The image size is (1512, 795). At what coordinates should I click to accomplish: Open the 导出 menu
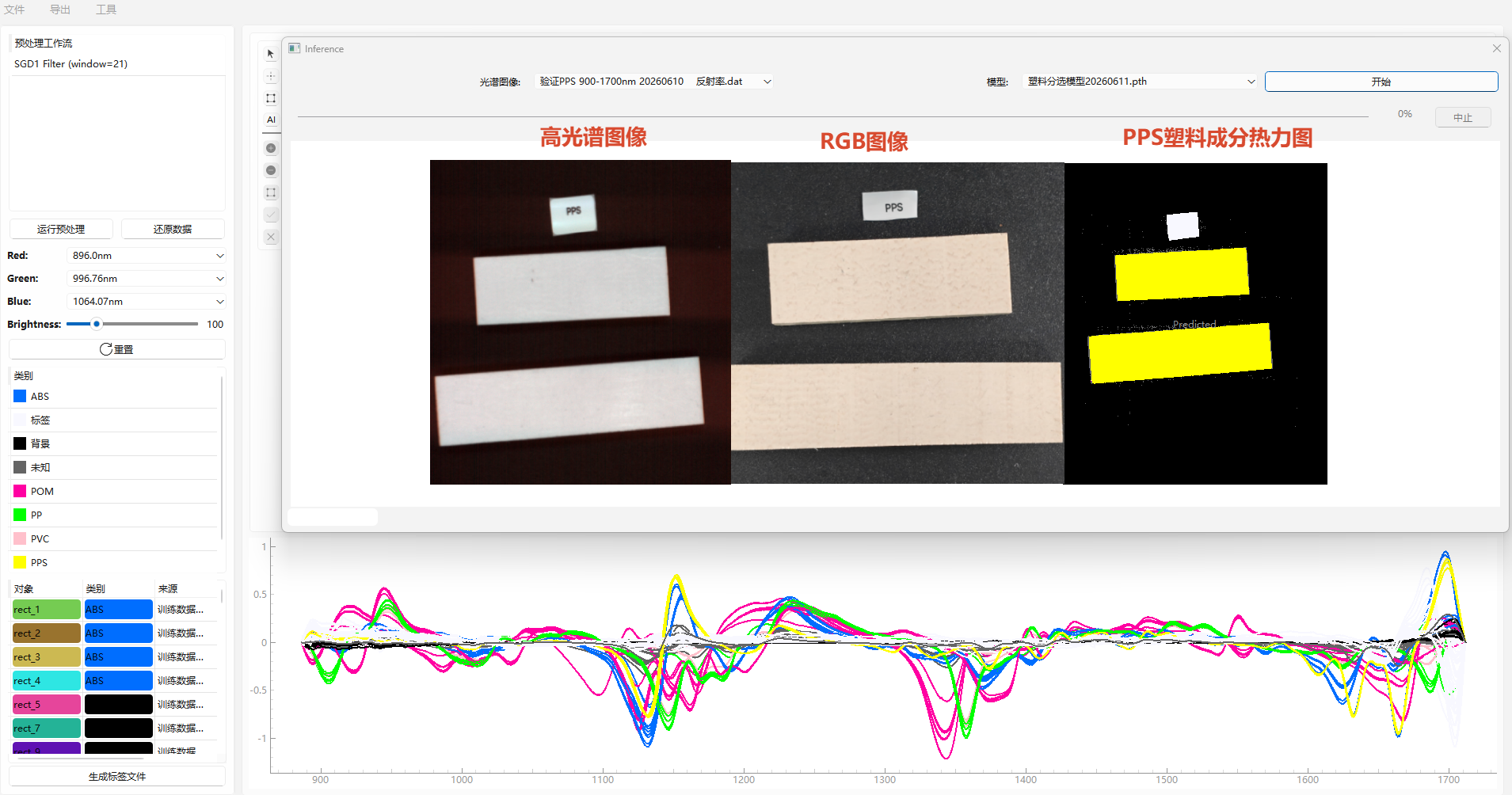(x=60, y=10)
